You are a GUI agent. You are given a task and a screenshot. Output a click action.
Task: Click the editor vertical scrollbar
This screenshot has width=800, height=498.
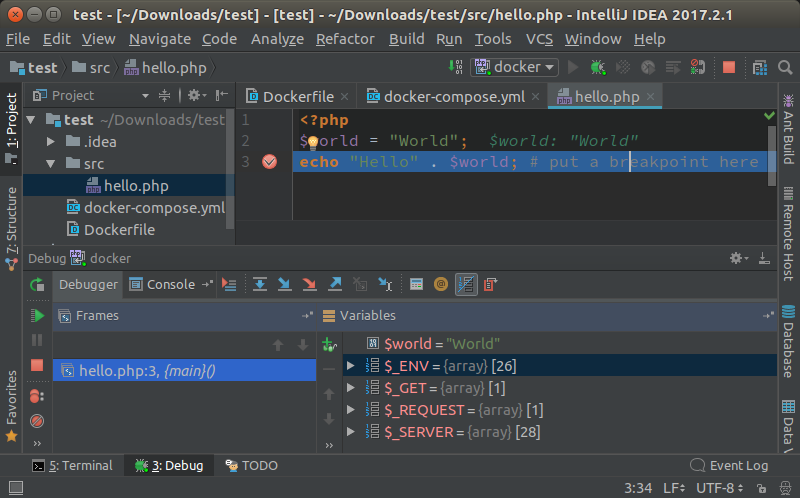coord(772,156)
